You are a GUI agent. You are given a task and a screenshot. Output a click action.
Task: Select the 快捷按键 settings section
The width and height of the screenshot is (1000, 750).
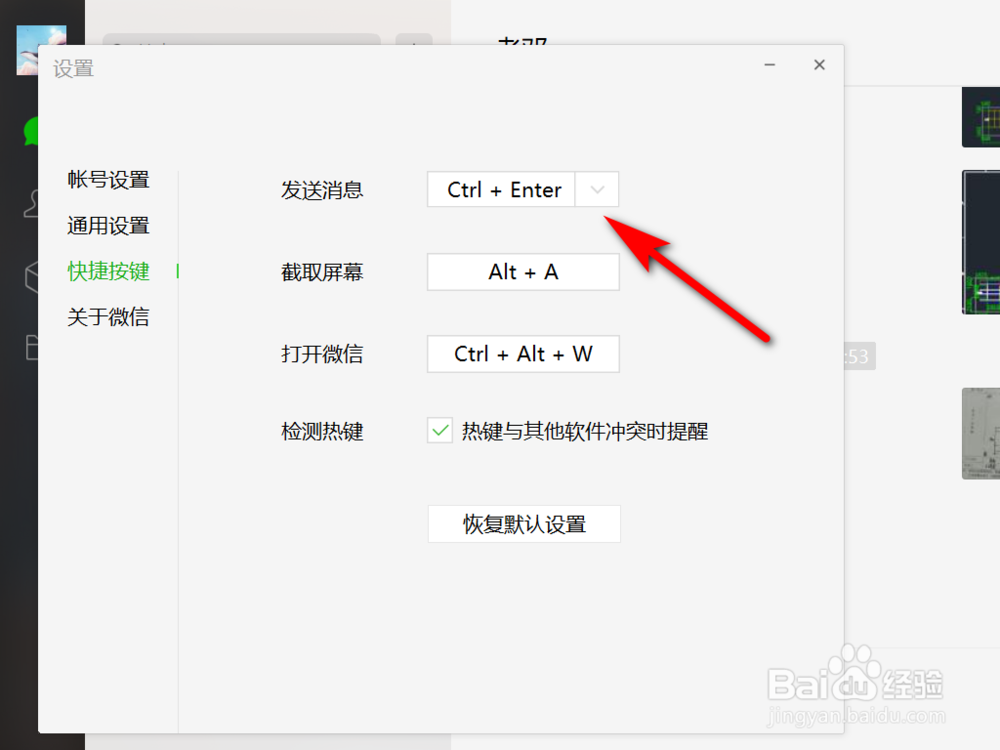point(106,271)
